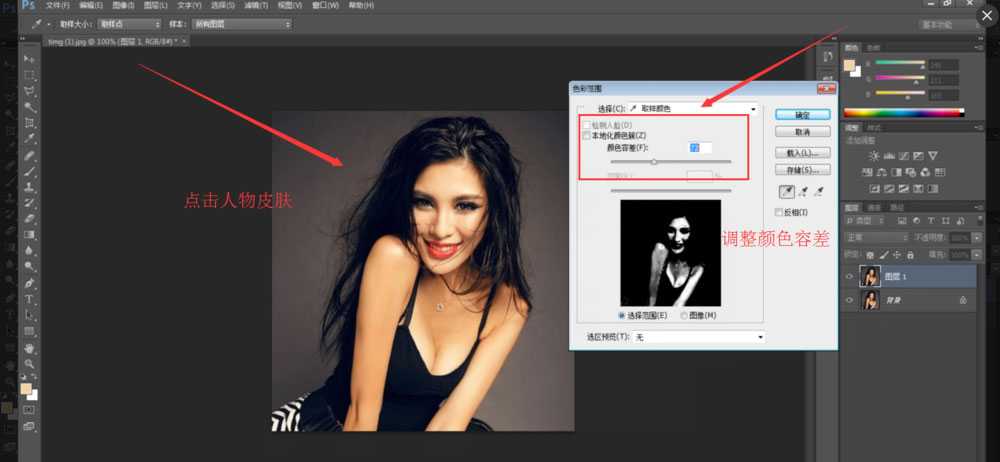Image resolution: width=1000 pixels, height=462 pixels.
Task: Hide the 背景 layer via eye icon
Action: 849,300
